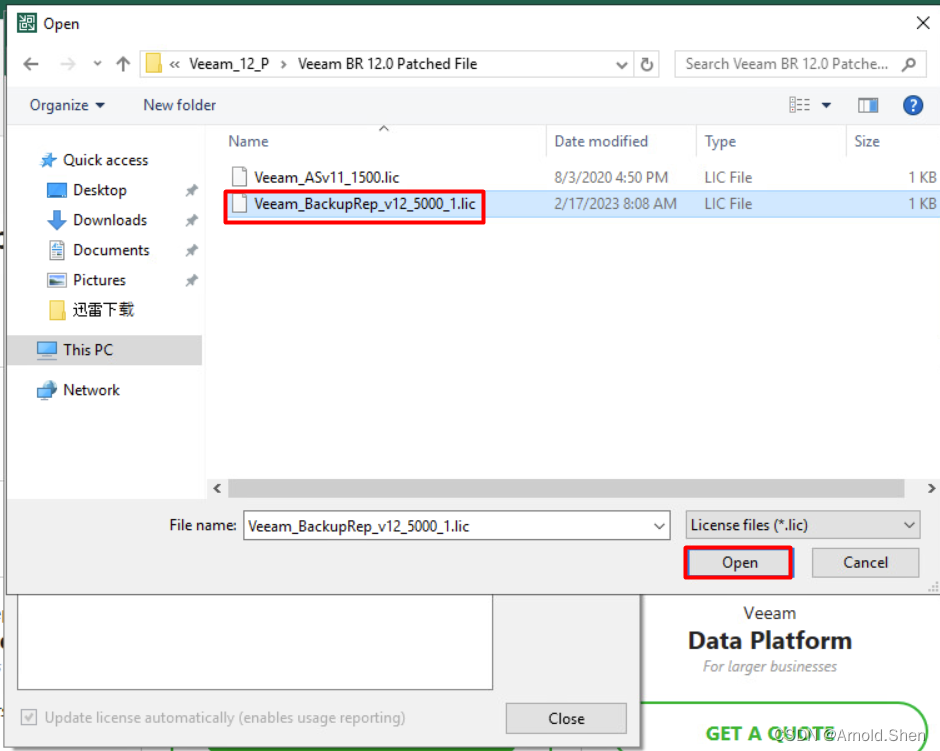The image size is (940, 751).
Task: Expand the File name dropdown arrow
Action: tap(659, 526)
